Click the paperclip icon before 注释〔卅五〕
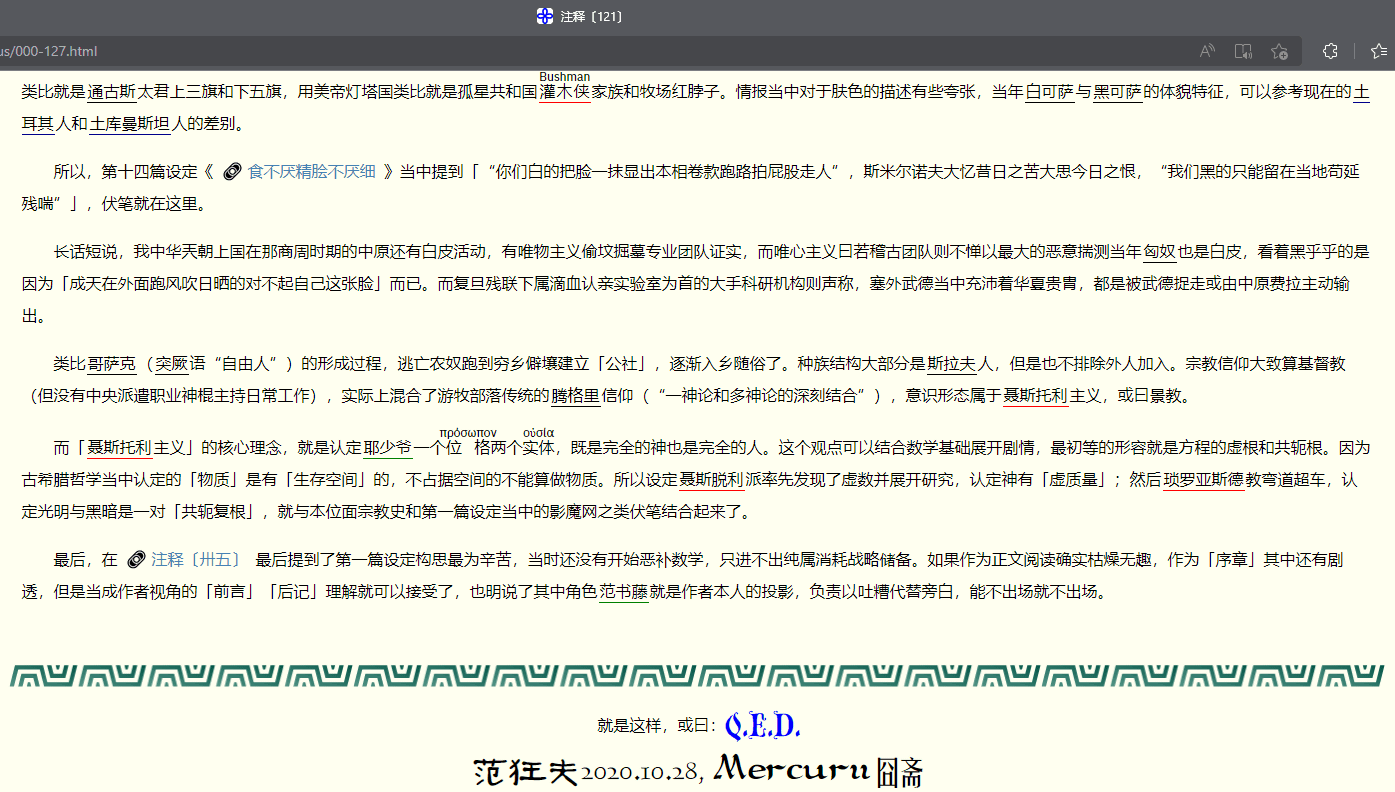Viewport: 1395px width, 792px height. [137, 559]
